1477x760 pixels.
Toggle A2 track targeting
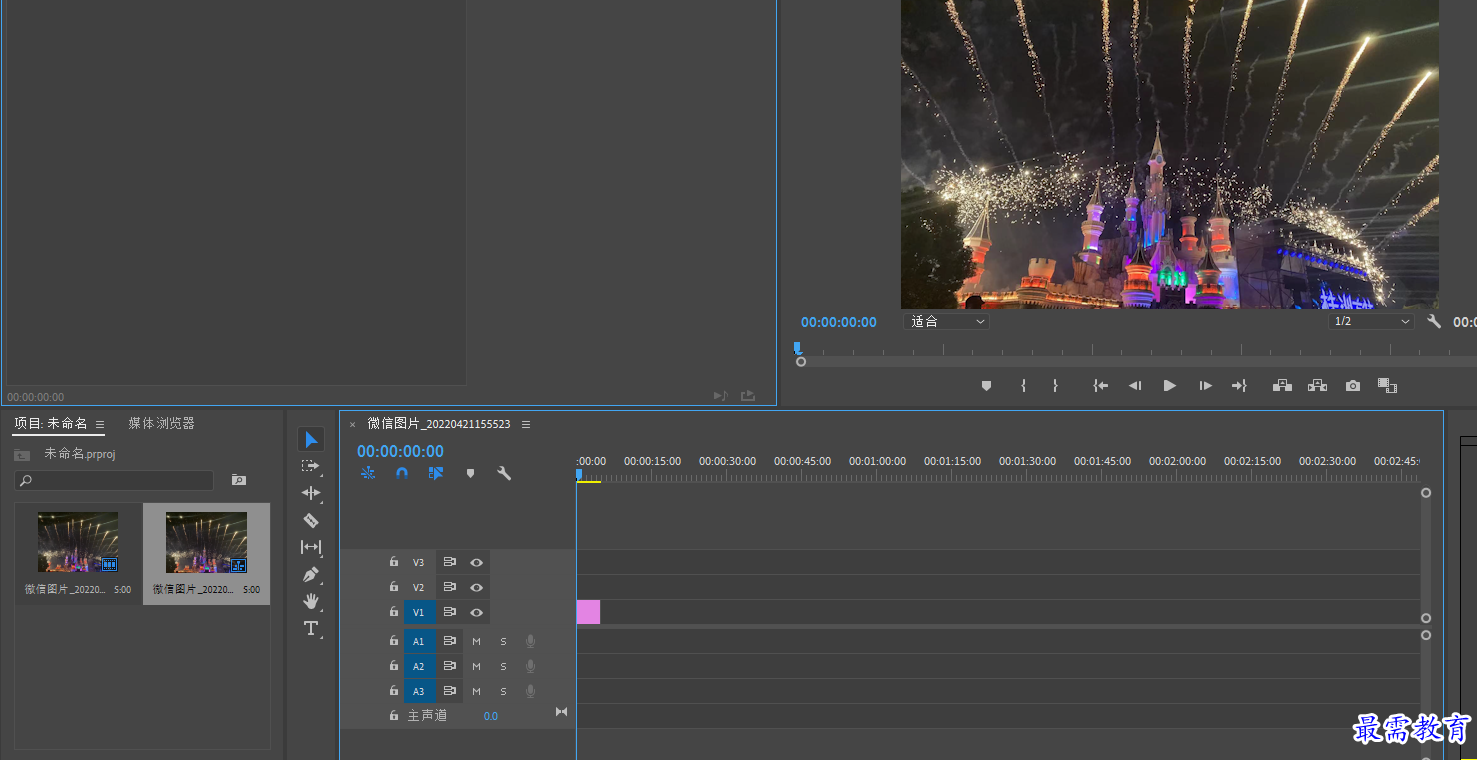tap(419, 667)
